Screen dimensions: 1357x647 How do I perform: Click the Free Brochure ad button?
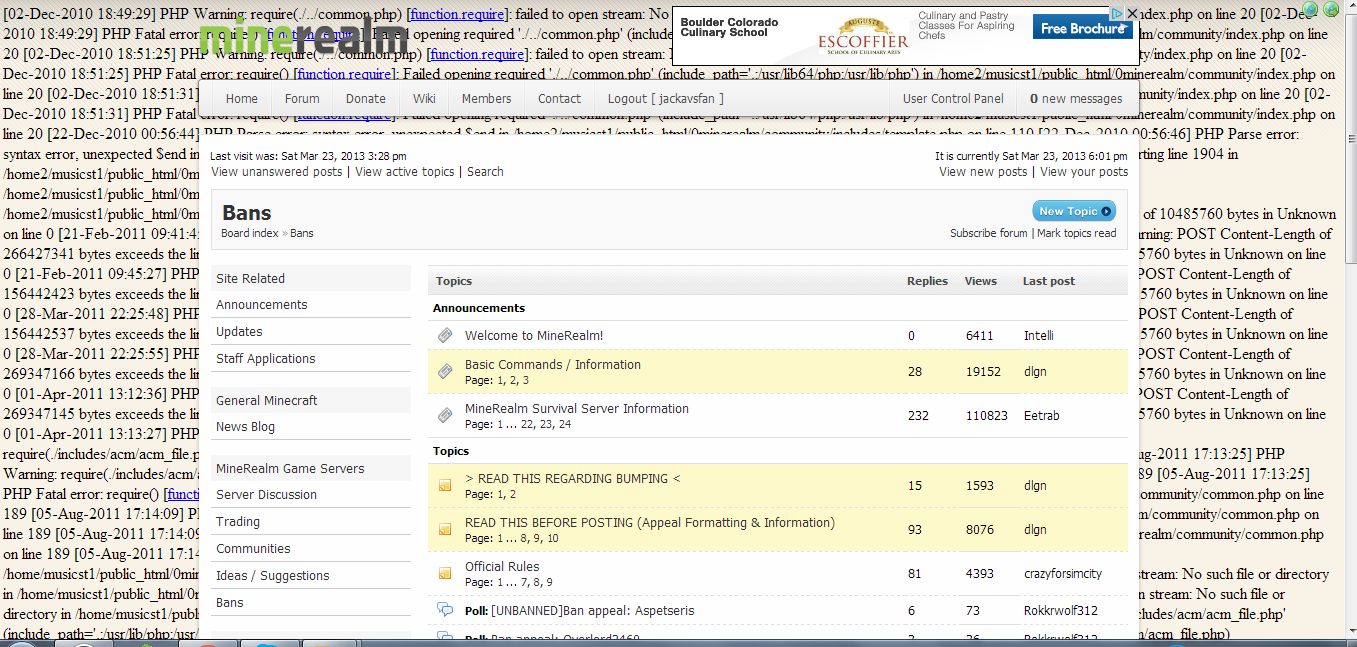coord(1081,29)
